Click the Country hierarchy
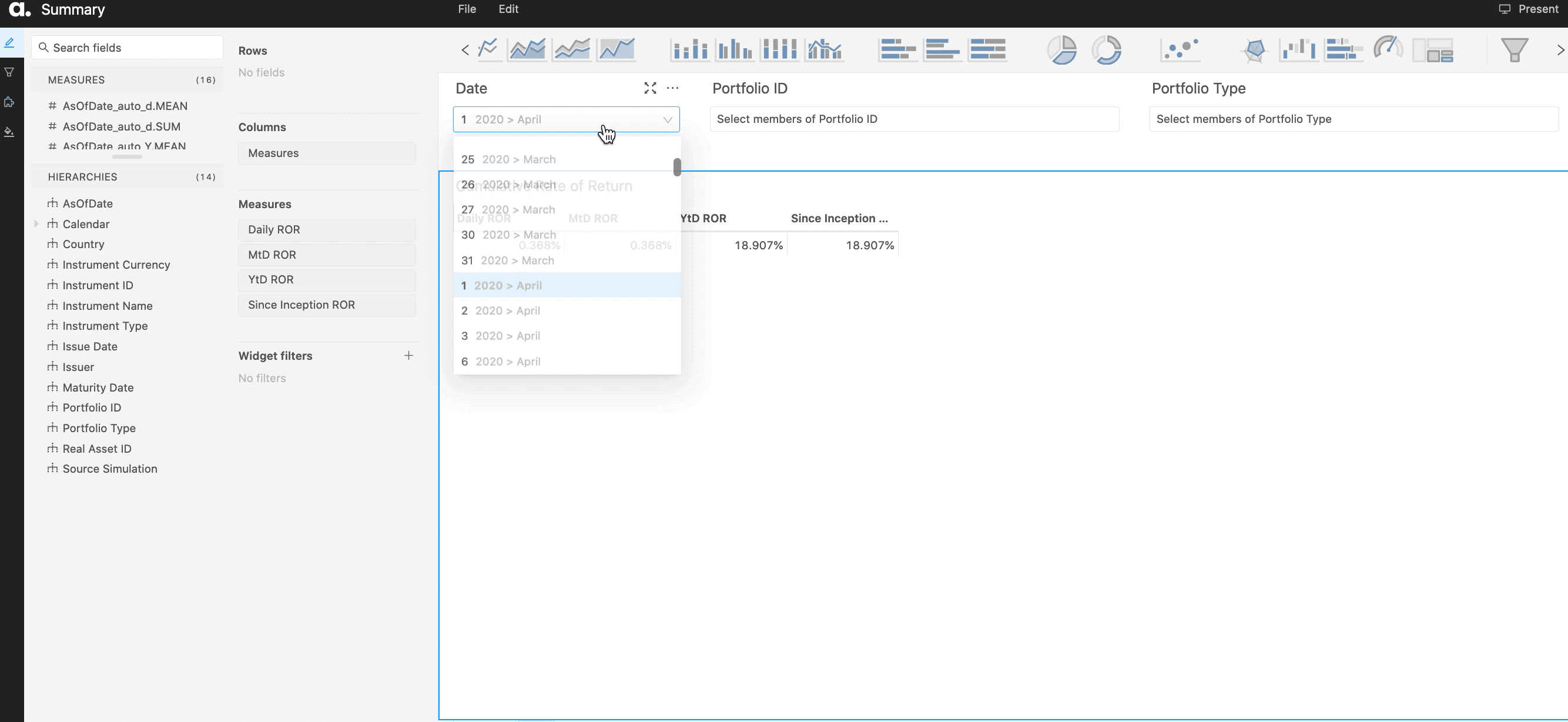Image resolution: width=1568 pixels, height=722 pixels. (83, 244)
